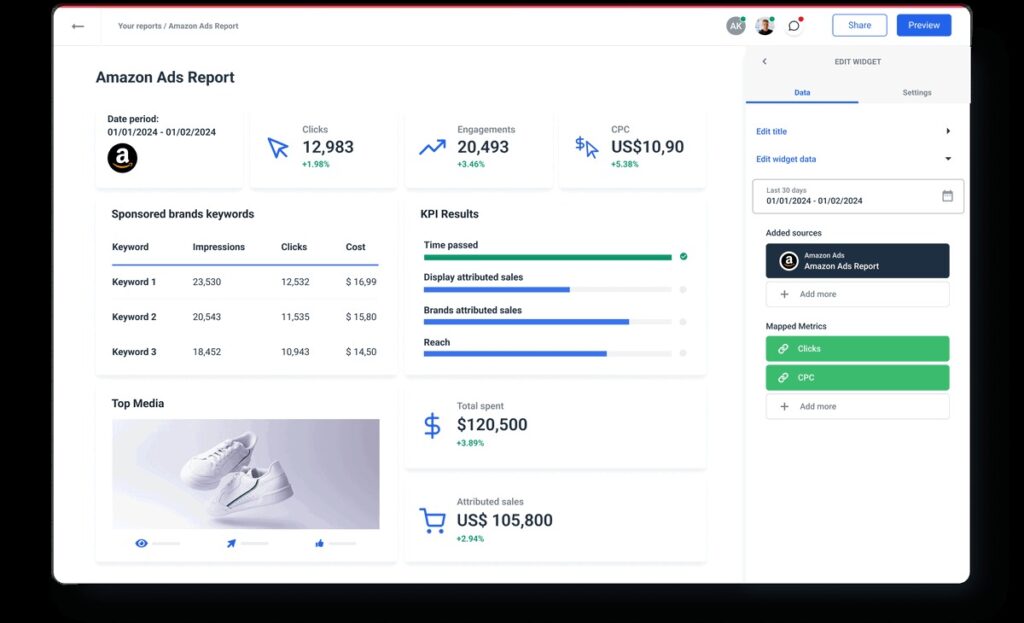Image resolution: width=1024 pixels, height=623 pixels.
Task: Switch to the Data tab
Action: click(x=802, y=93)
